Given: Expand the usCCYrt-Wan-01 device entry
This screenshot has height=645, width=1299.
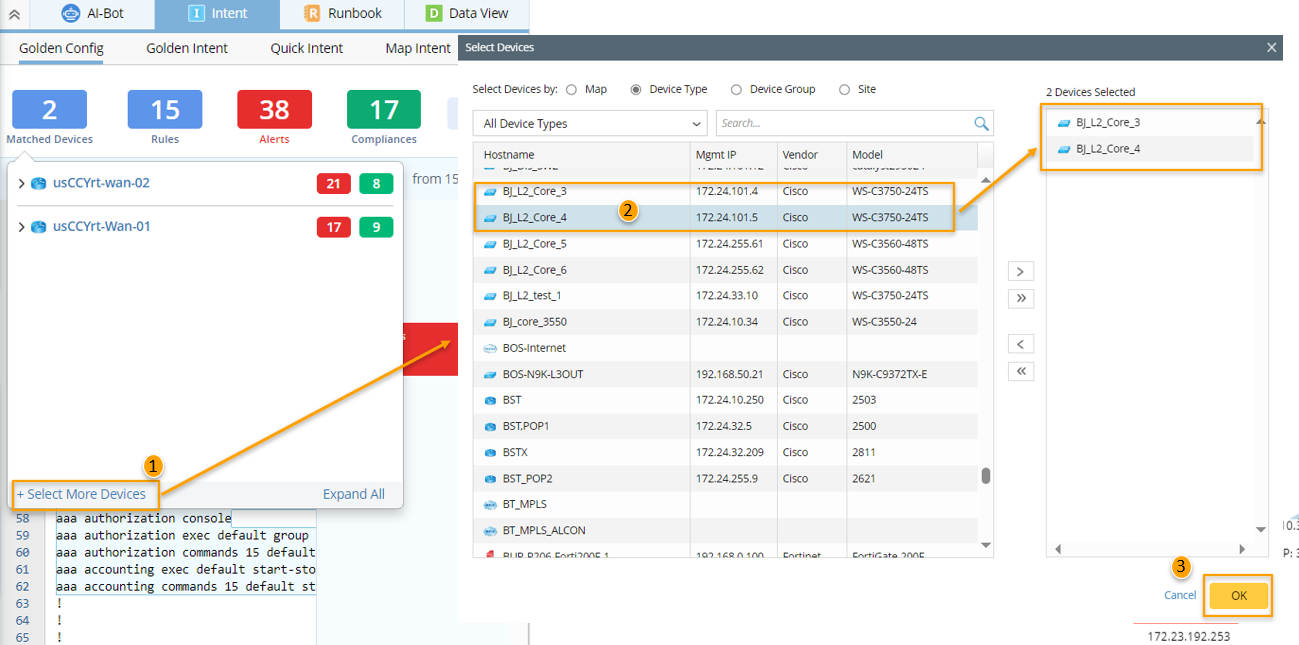Looking at the screenshot, I should (22, 227).
